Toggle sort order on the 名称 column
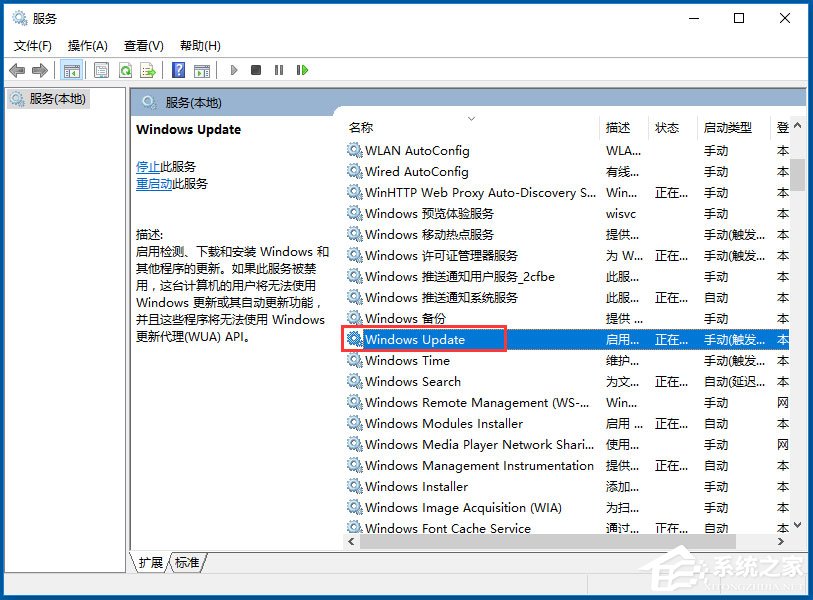Screen dimensions: 813x600 click(360, 128)
